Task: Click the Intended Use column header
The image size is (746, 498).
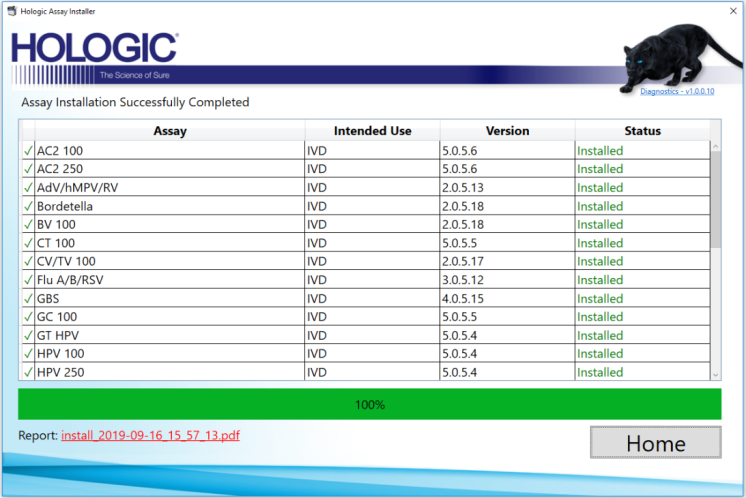Action: pyautogui.click(x=372, y=131)
